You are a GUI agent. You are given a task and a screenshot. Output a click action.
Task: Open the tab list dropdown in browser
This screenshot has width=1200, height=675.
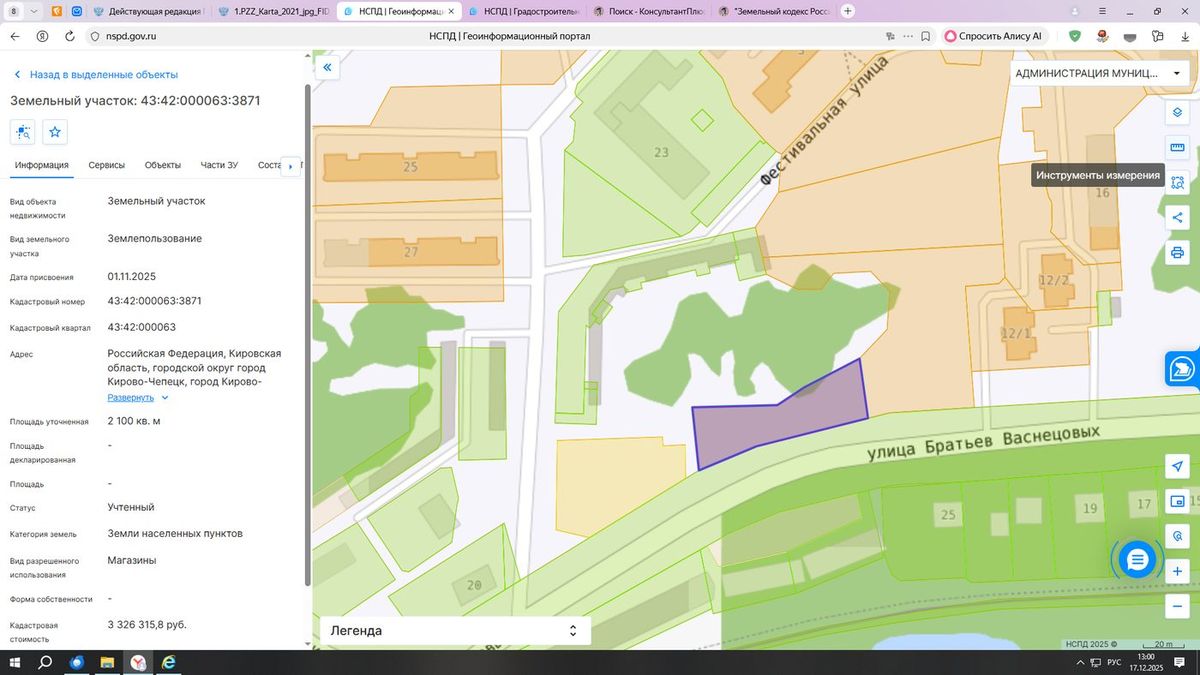point(34,11)
